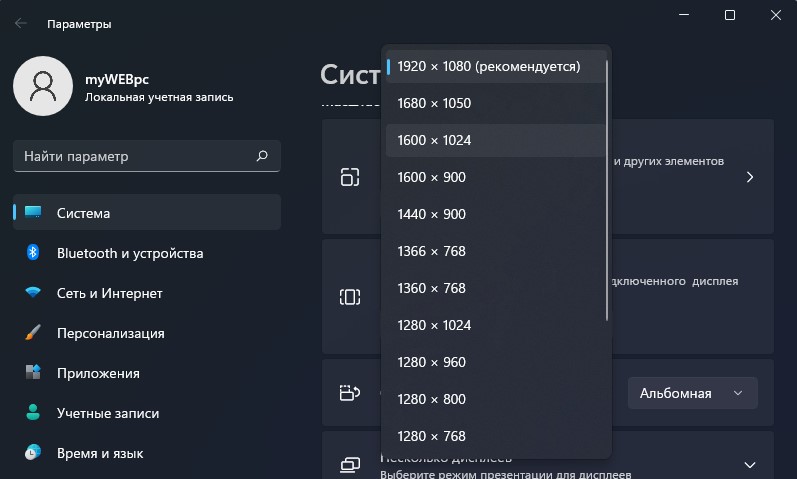Click the Система monitor icon in sidebar
This screenshot has width=797, height=479.
pos(33,212)
